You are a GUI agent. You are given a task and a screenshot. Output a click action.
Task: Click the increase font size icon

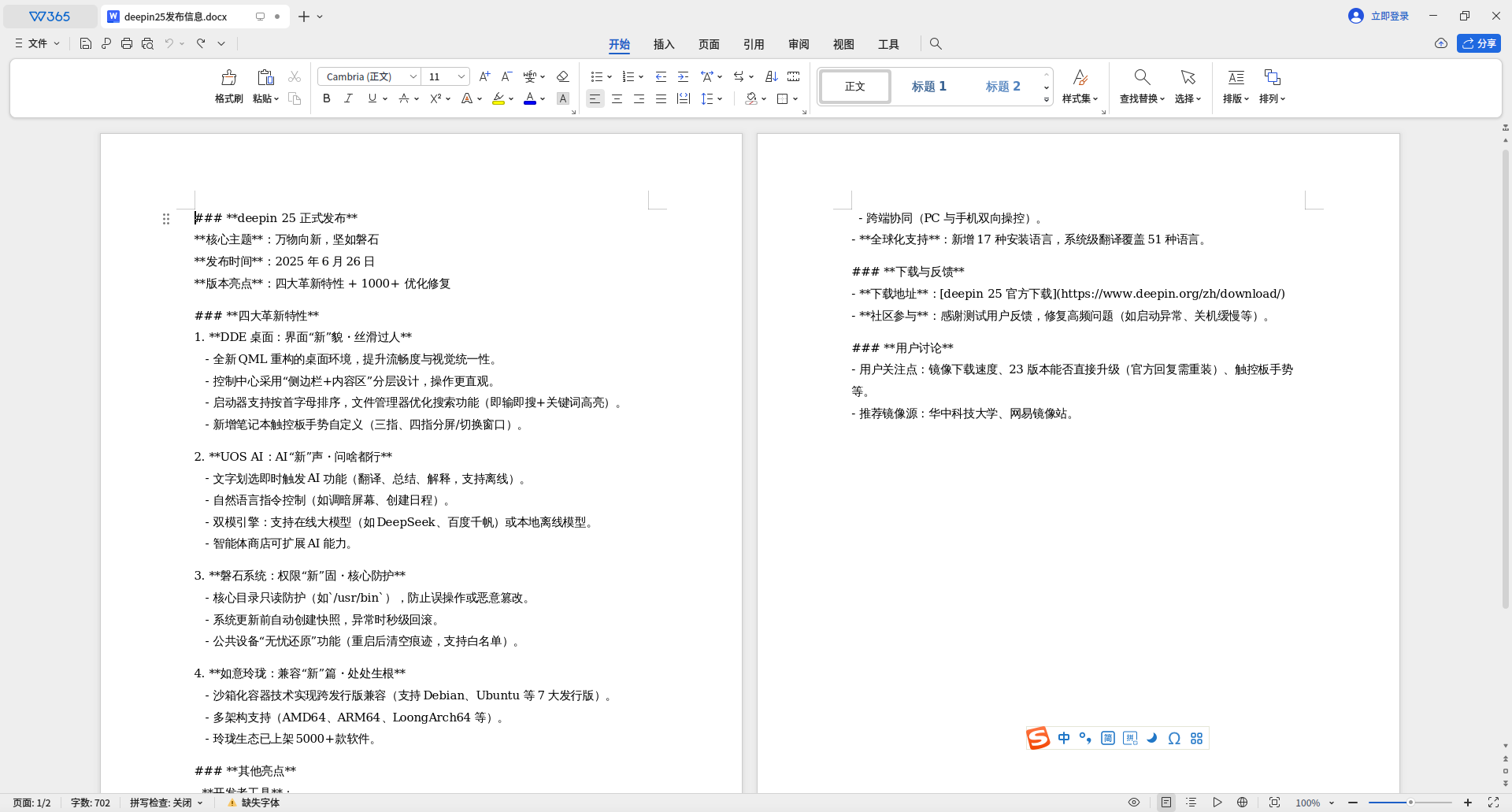pyautogui.click(x=484, y=76)
